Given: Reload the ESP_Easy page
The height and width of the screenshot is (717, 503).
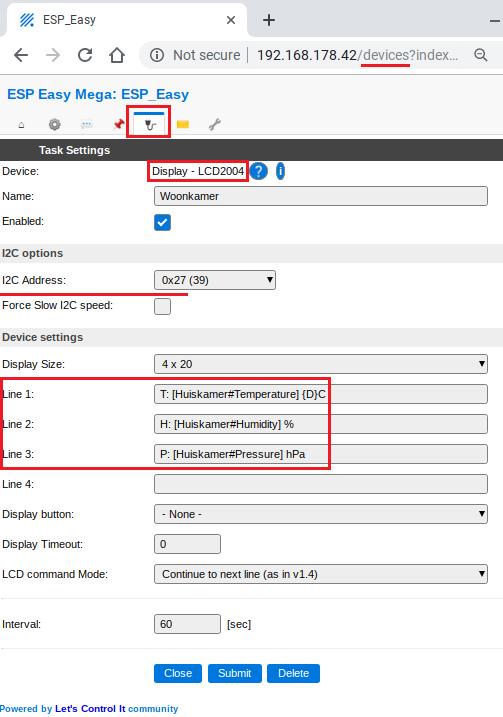Looking at the screenshot, I should 85,55.
